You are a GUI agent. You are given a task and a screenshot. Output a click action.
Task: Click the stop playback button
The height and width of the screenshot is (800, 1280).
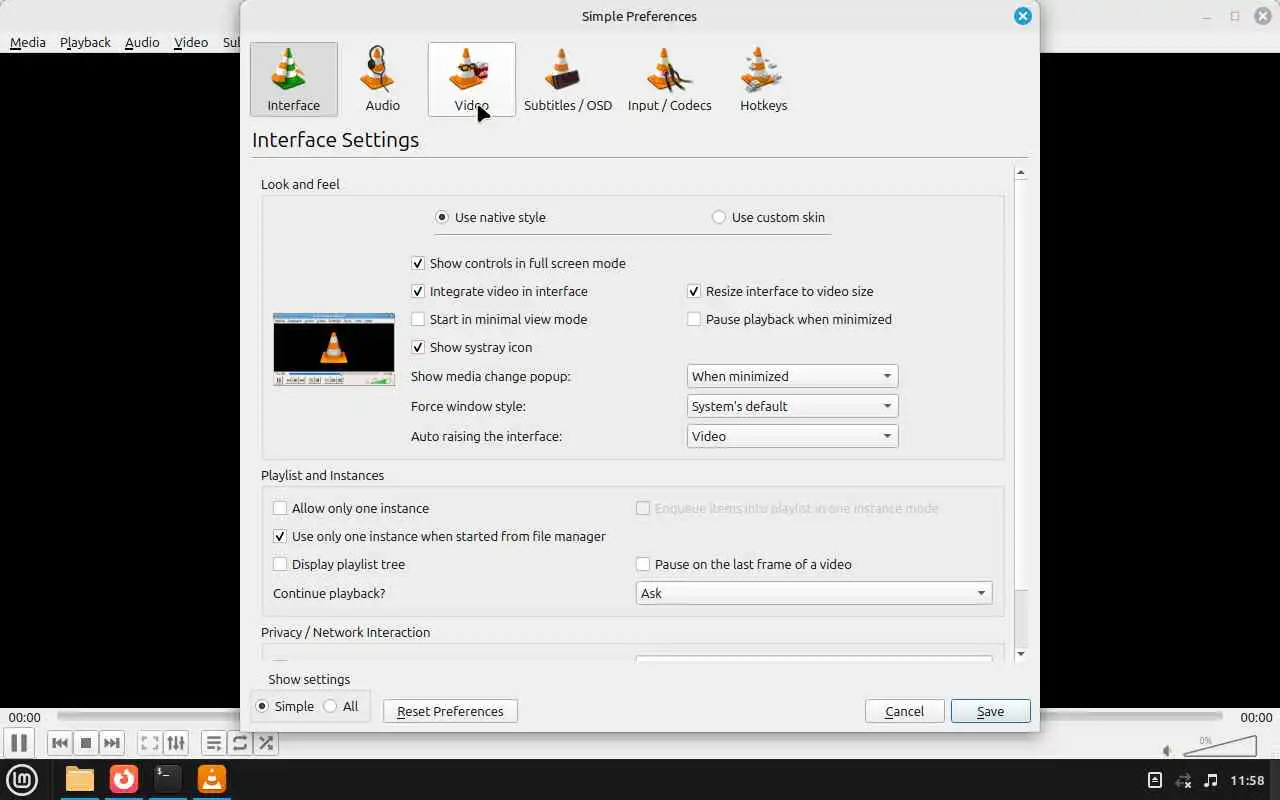[x=86, y=743]
